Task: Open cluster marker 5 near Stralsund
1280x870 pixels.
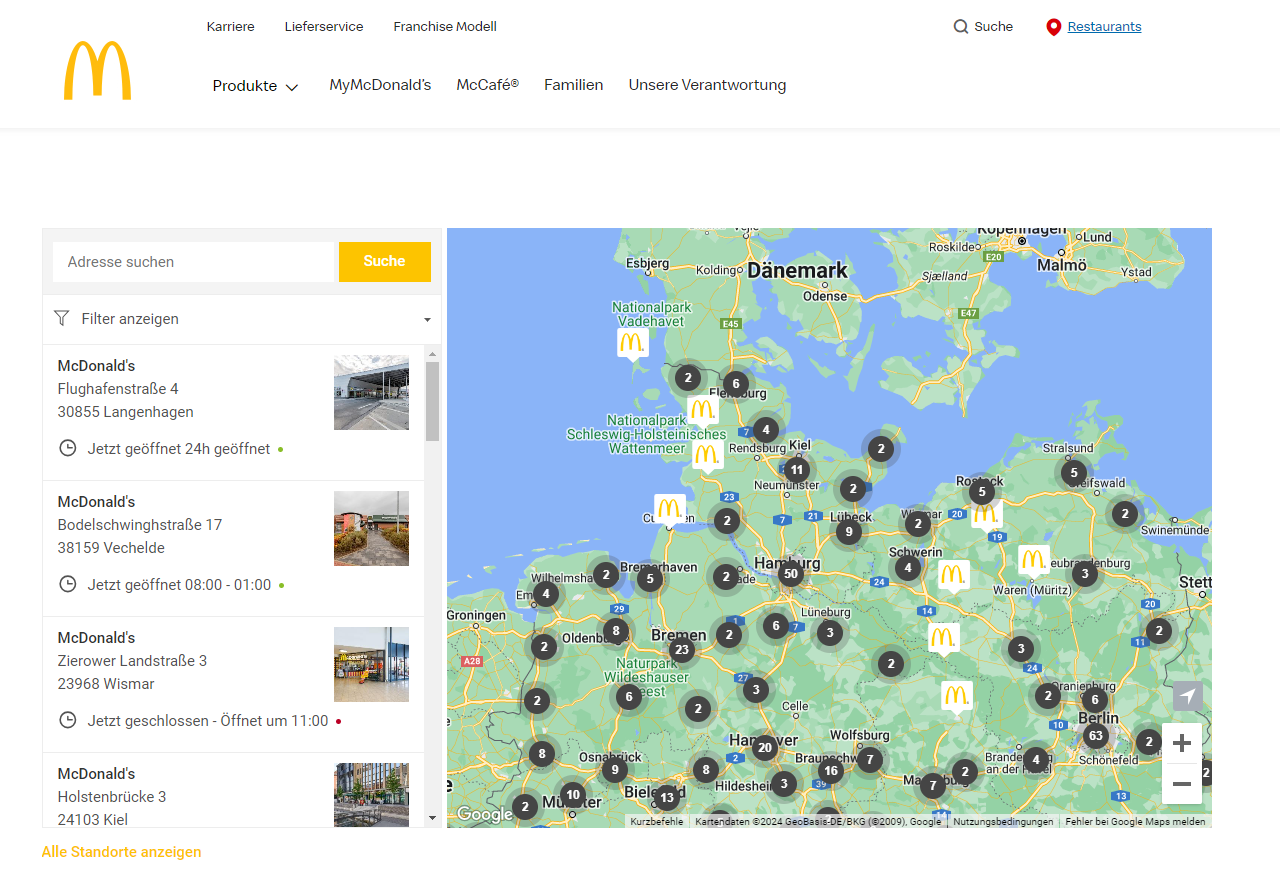Action: click(1073, 472)
